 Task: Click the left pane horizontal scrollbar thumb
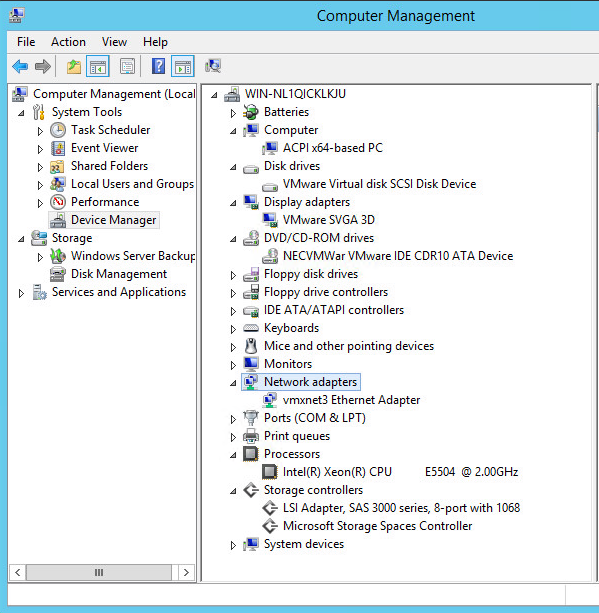click(x=99, y=572)
